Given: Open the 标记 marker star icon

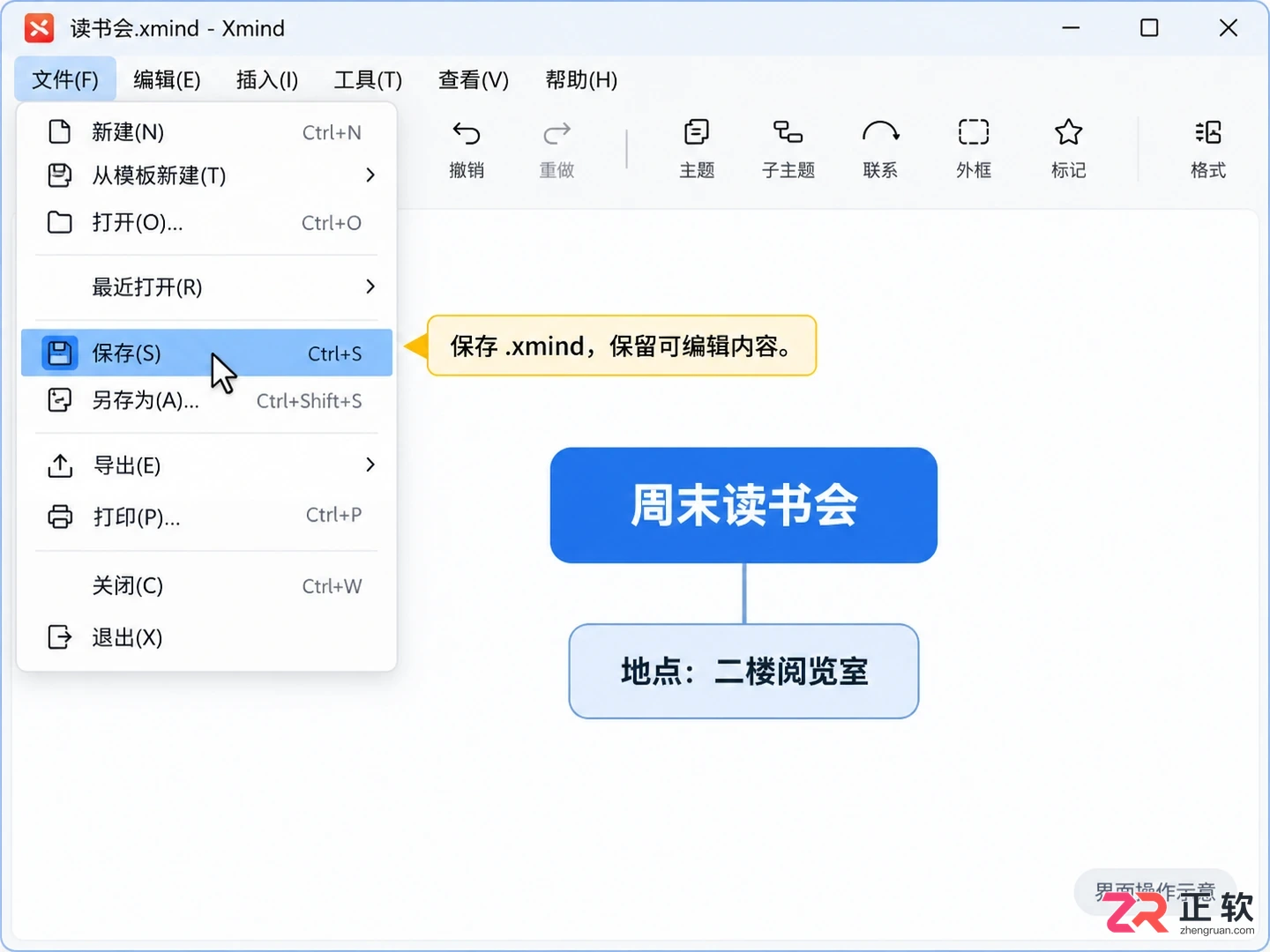Looking at the screenshot, I should coord(1068,132).
